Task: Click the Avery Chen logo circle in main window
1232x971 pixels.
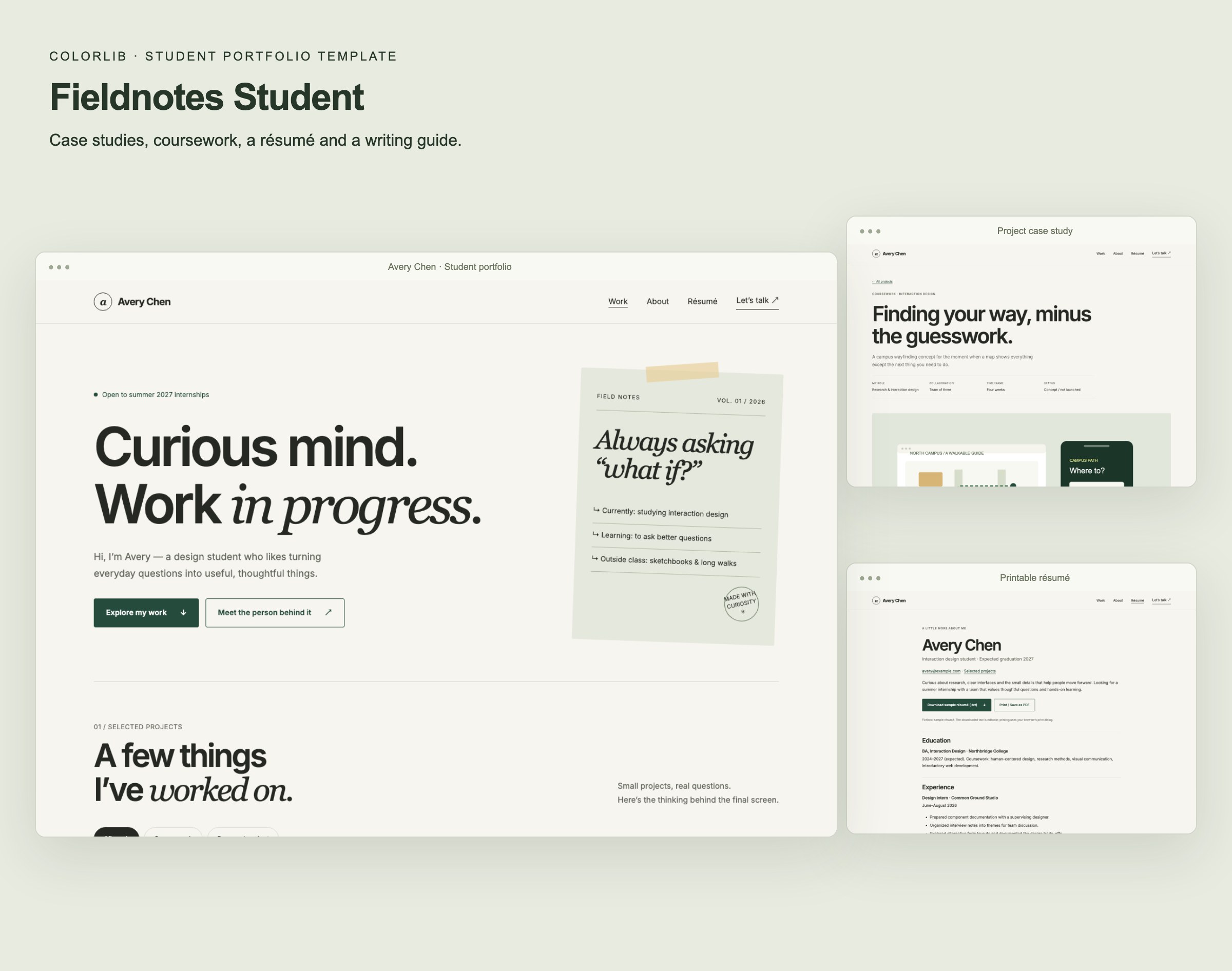Action: pos(103,302)
